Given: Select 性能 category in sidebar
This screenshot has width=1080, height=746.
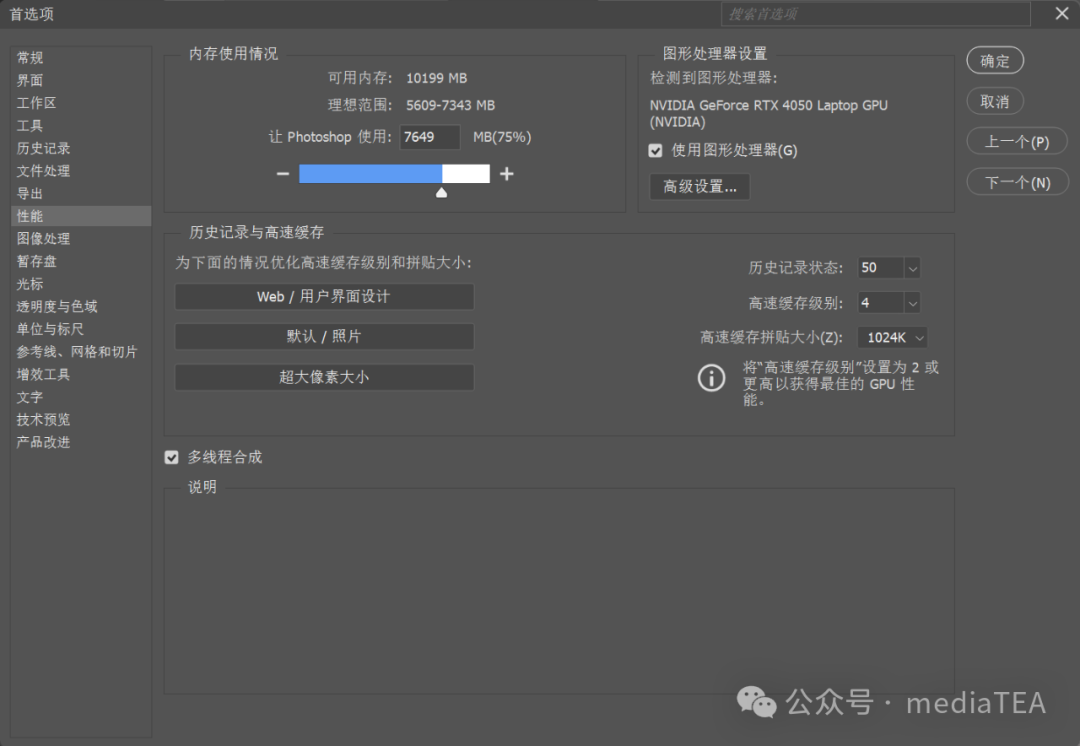Looking at the screenshot, I should (x=81, y=216).
